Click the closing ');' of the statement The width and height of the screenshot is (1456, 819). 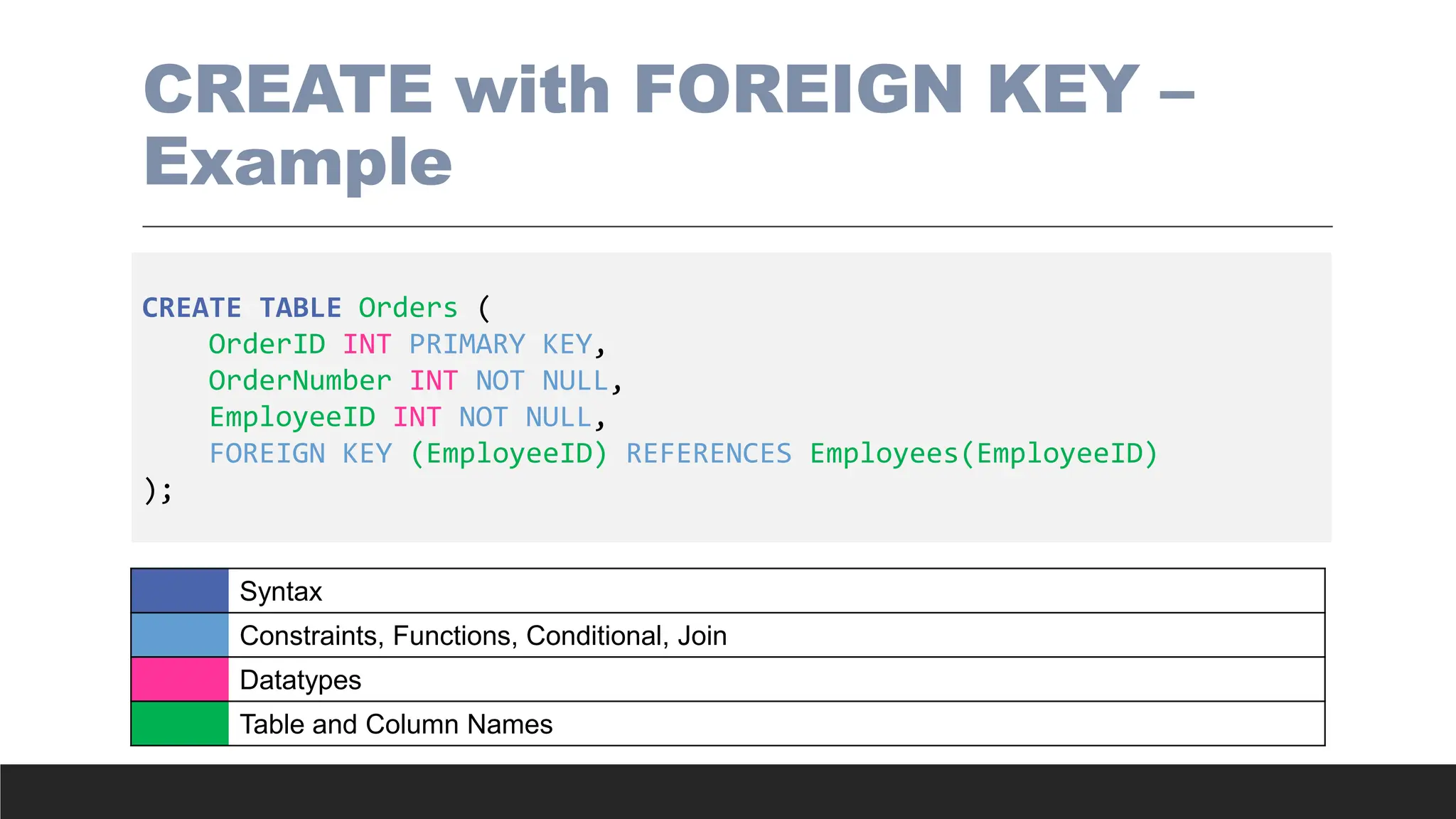158,491
